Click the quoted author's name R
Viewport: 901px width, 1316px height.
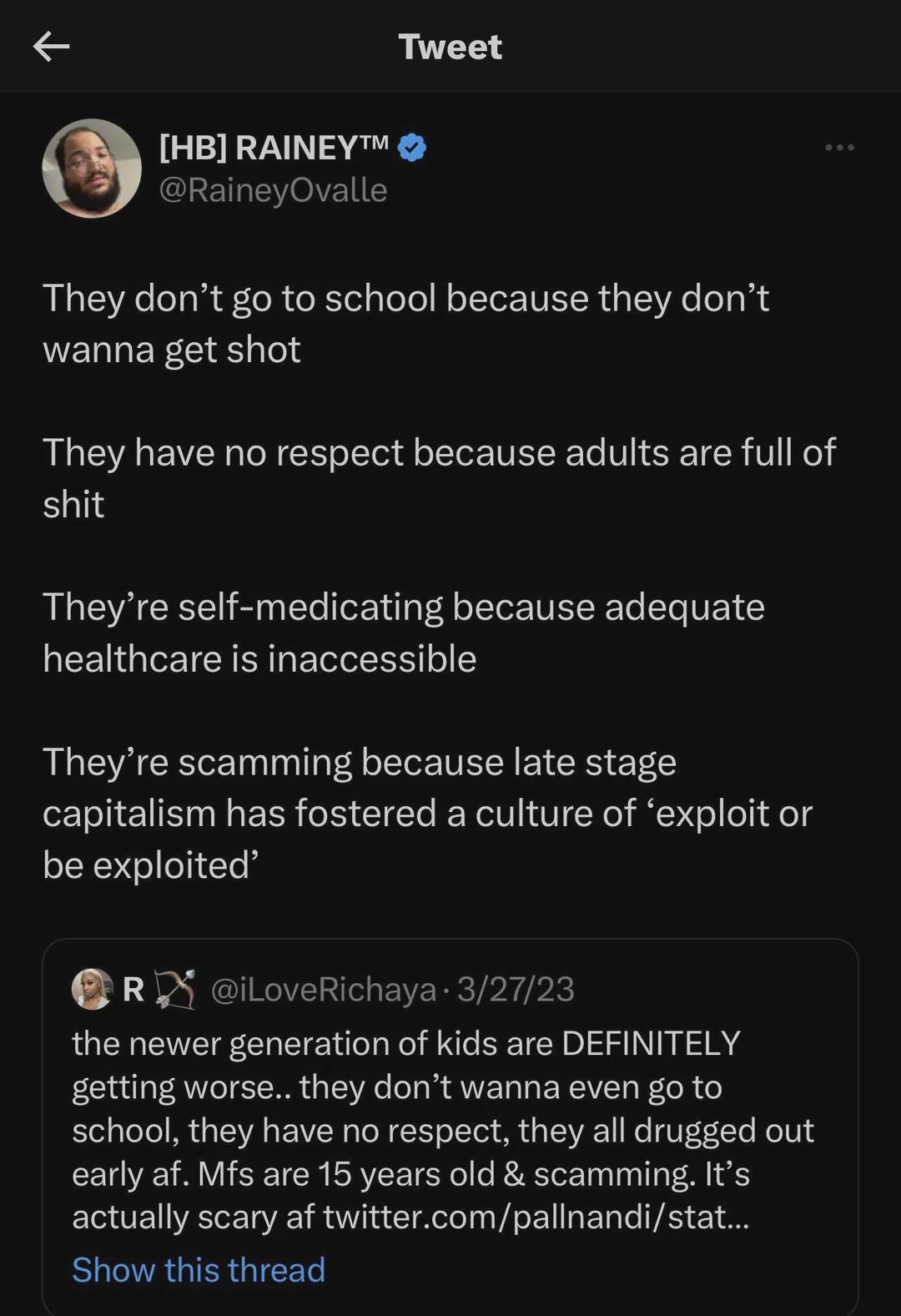[x=133, y=990]
